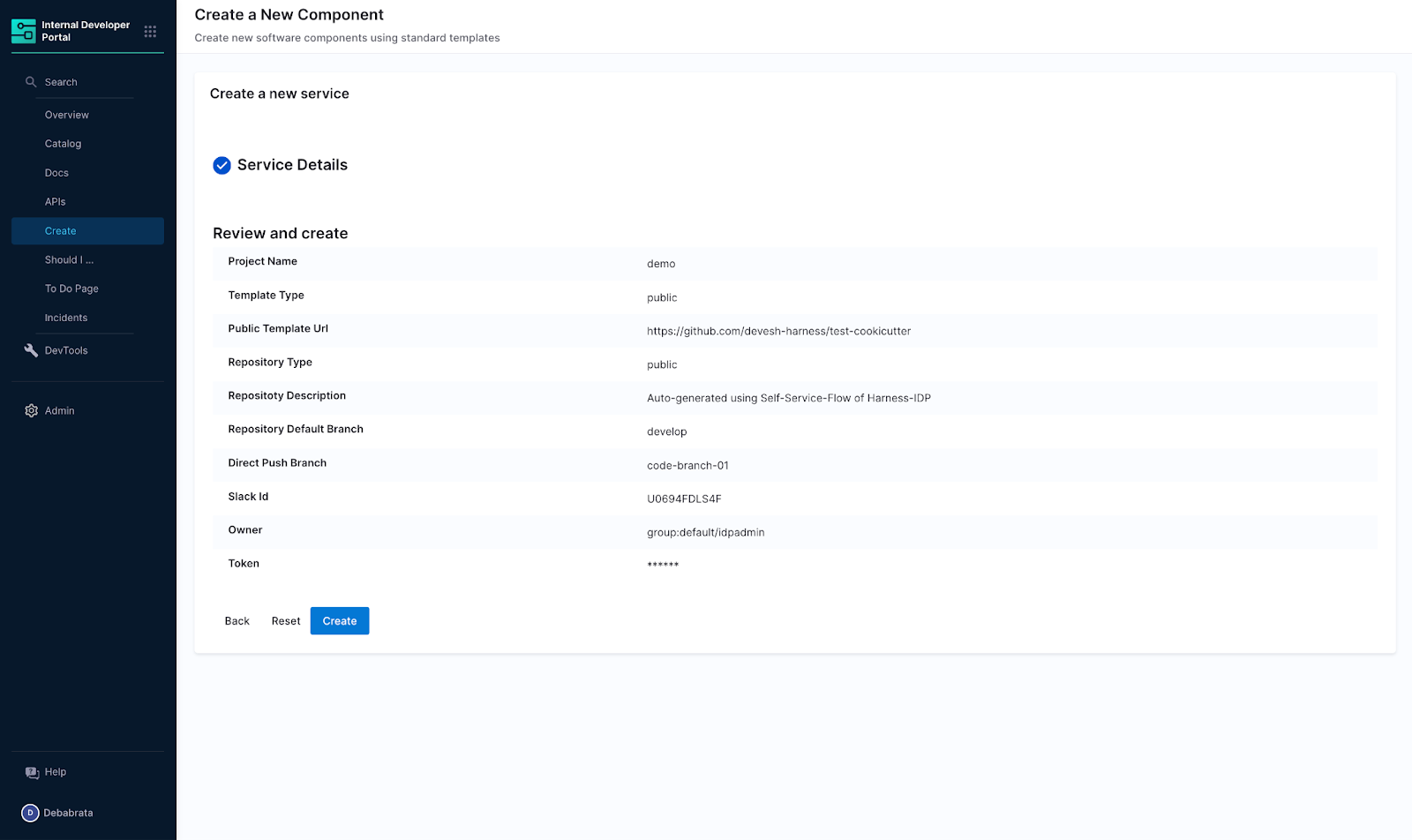
Task: Open DevTools via its wrench icon
Action: pos(31,349)
